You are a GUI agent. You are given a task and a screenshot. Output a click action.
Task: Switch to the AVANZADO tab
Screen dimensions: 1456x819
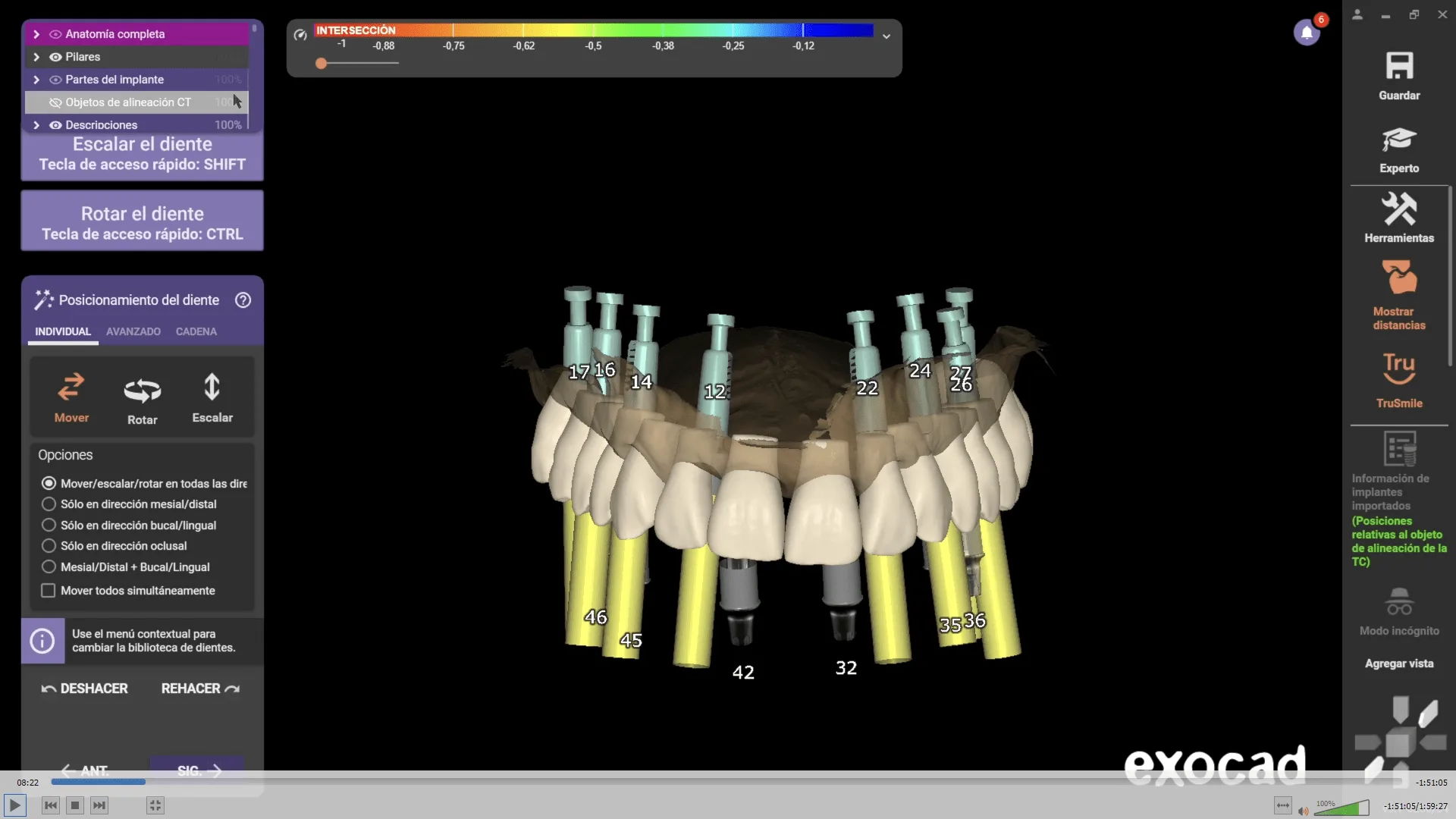133,331
